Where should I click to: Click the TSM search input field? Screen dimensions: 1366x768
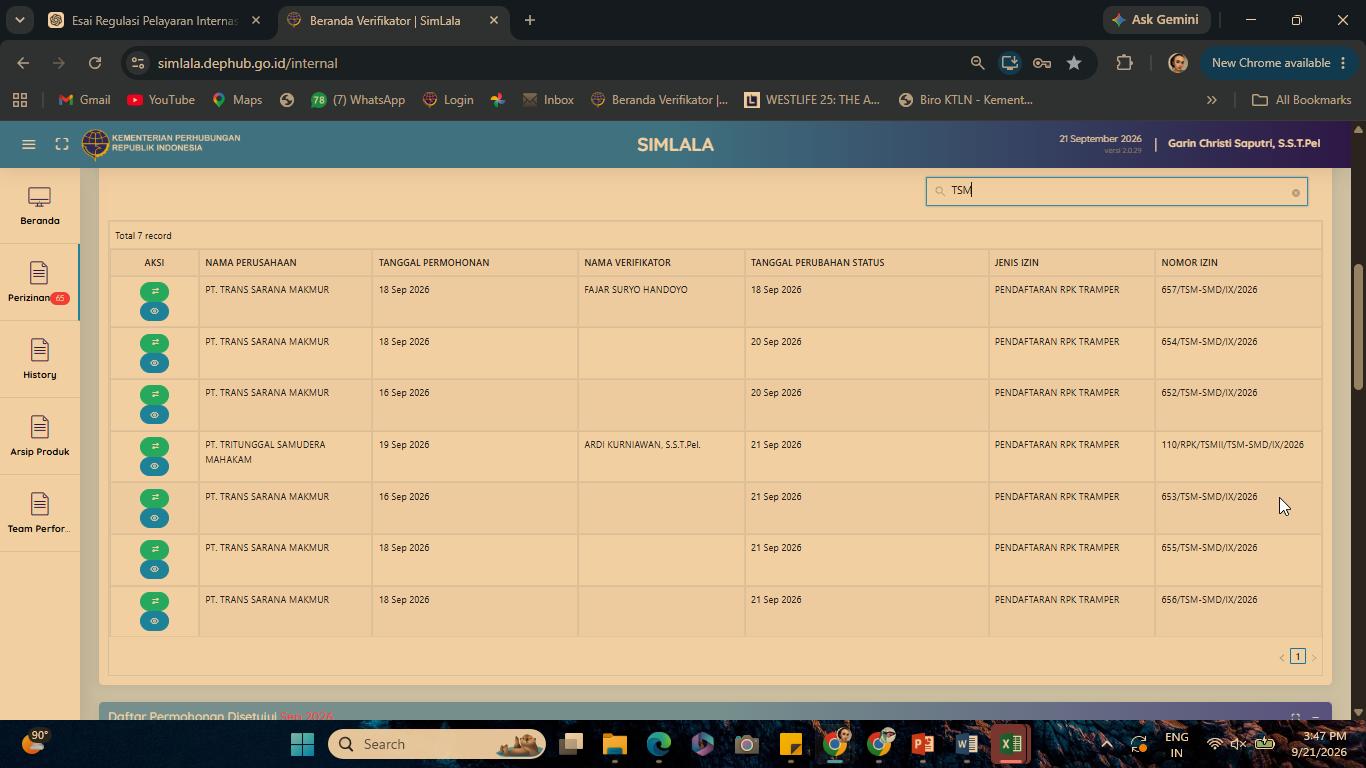tap(1116, 191)
